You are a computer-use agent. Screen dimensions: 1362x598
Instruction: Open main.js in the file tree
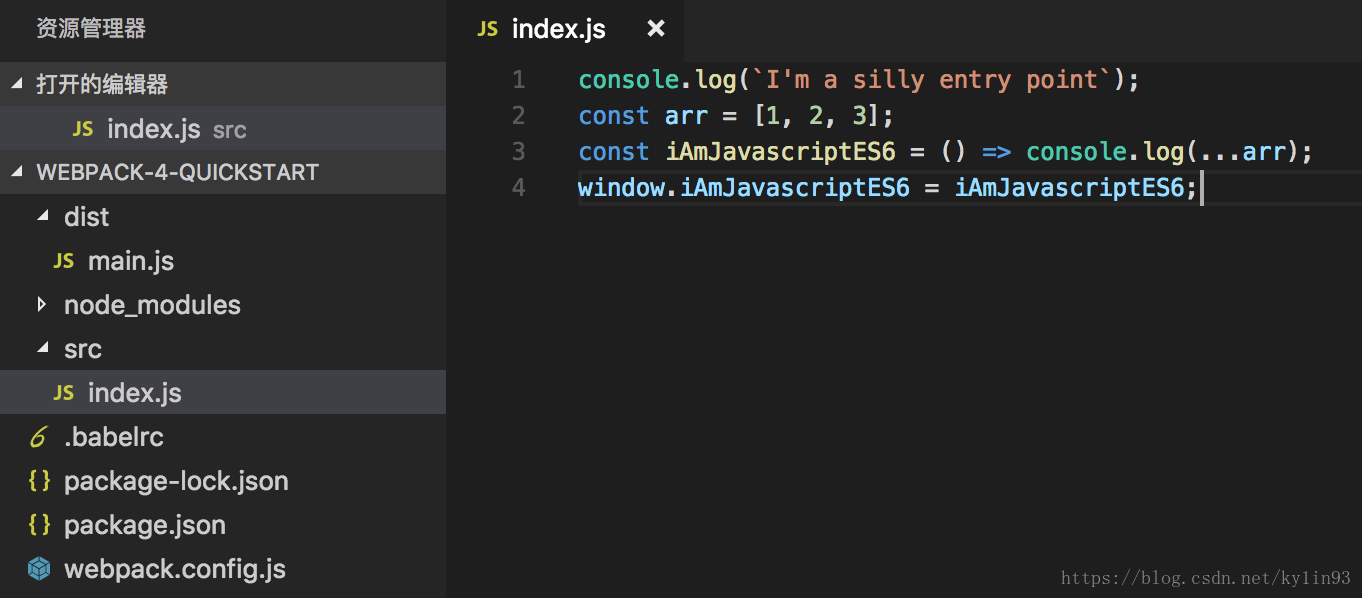click(131, 261)
